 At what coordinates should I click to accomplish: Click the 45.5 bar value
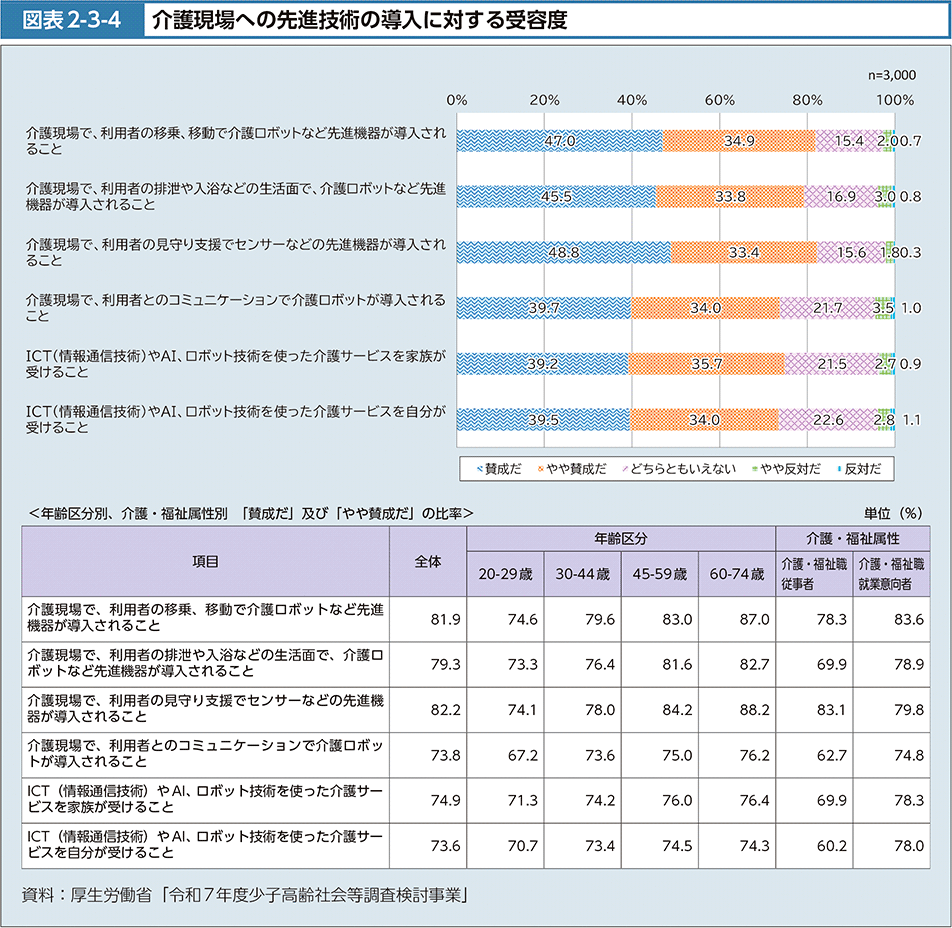pos(556,197)
